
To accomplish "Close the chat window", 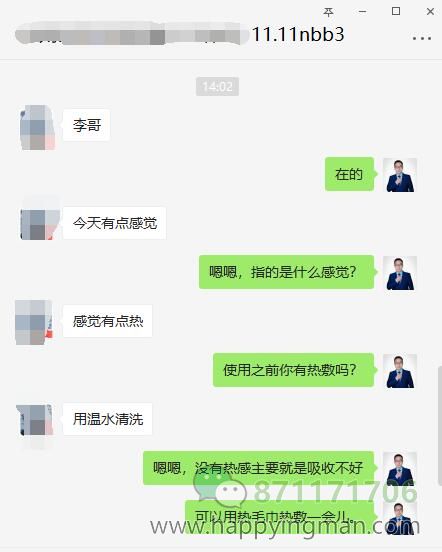I will click(430, 12).
